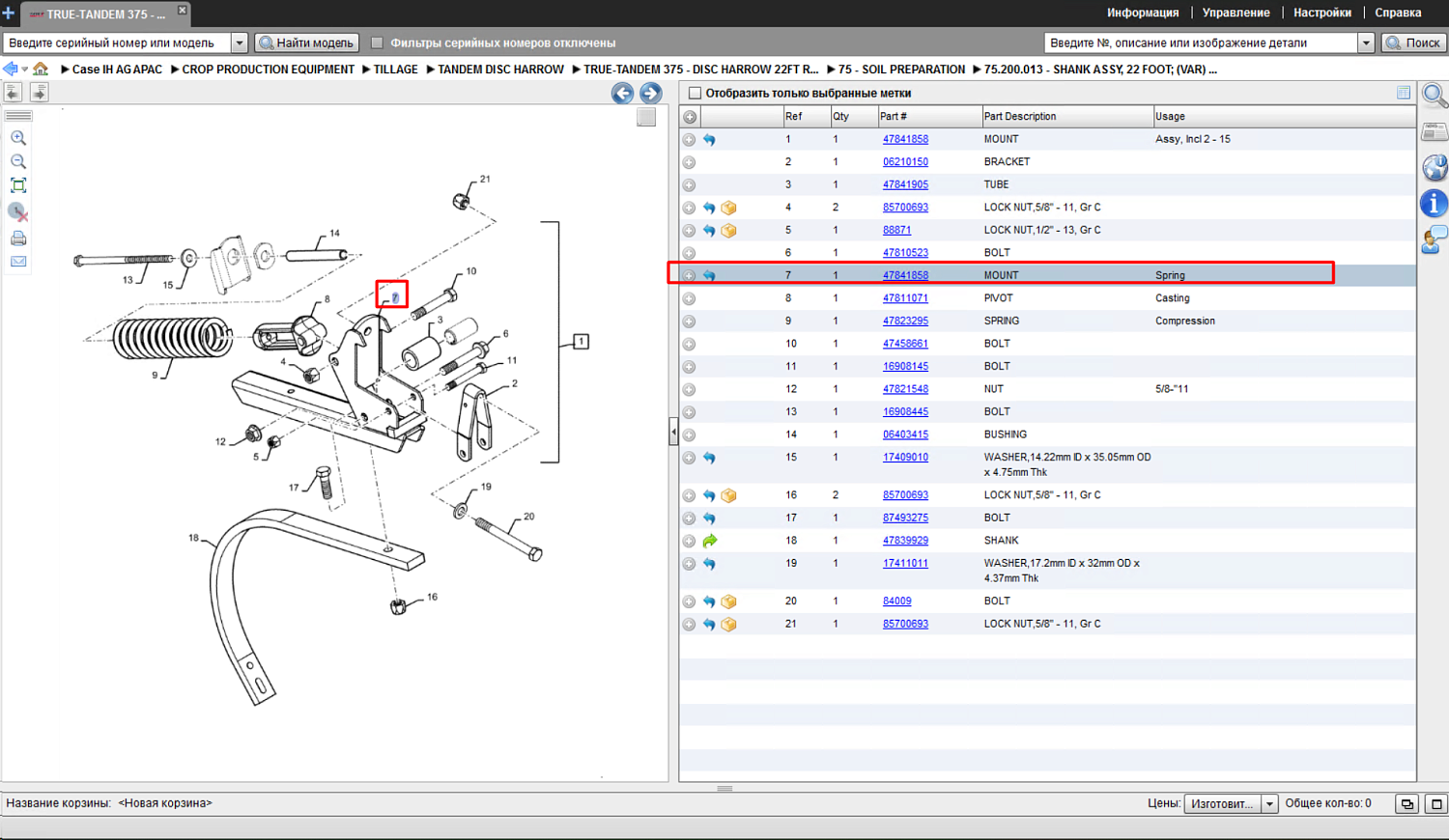
Task: Focus the serial number or model input
Action: click(117, 42)
